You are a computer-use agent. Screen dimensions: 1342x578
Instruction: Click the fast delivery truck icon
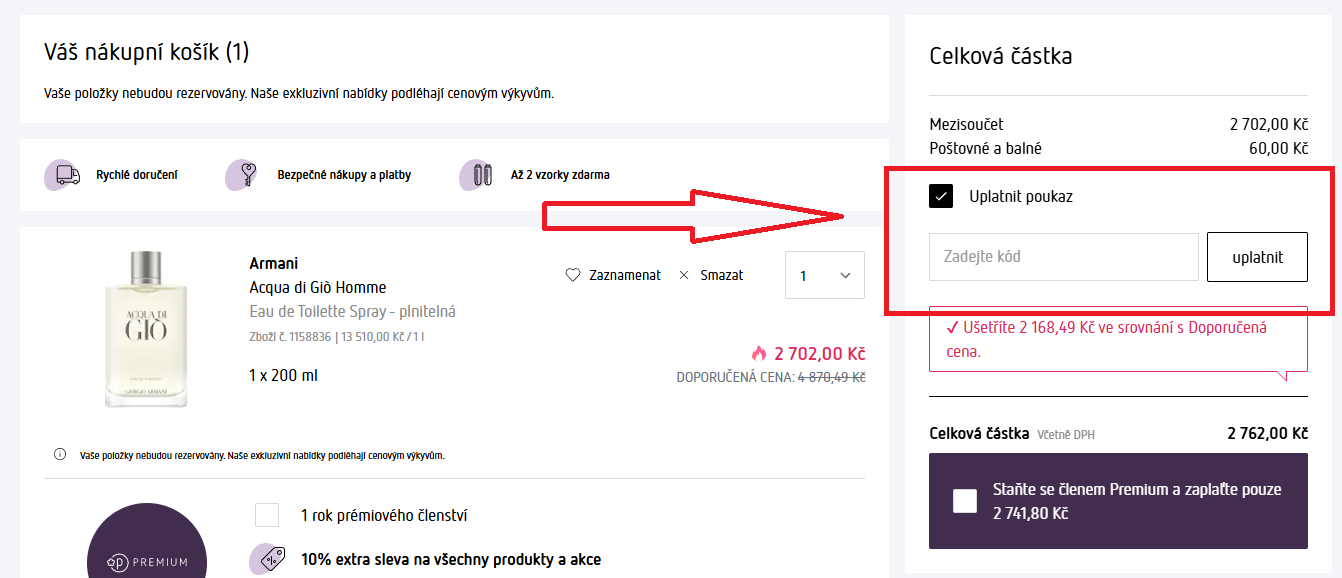click(63, 175)
